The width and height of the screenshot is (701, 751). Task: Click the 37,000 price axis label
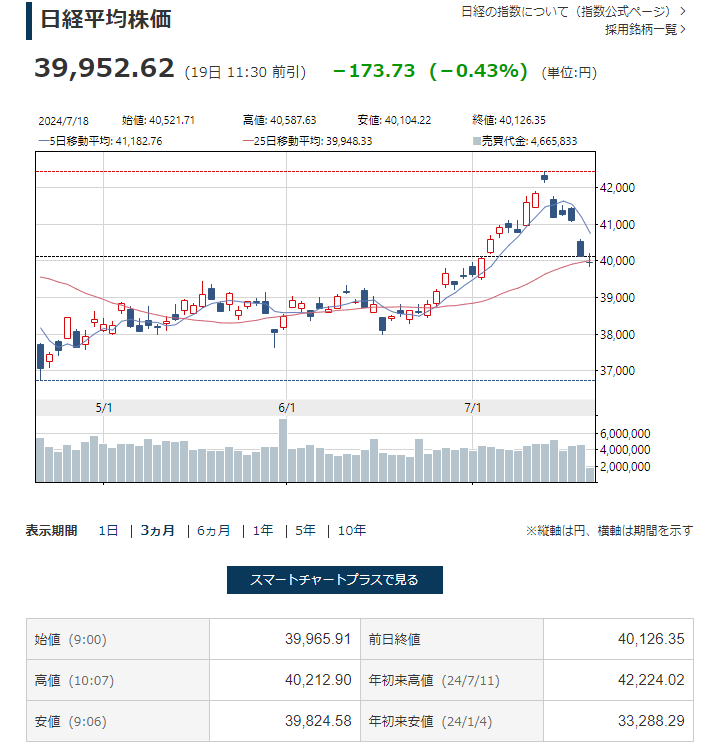pyautogui.click(x=618, y=371)
